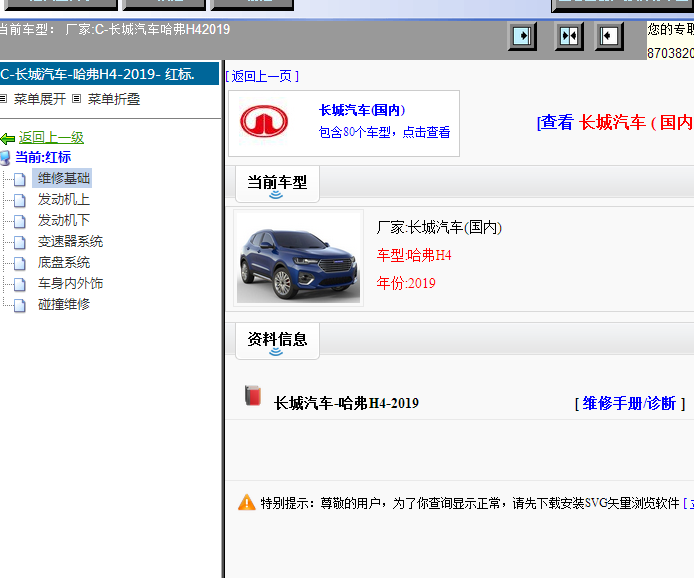The width and height of the screenshot is (694, 578).
Task: Click the page icon next to 发动机下
Action: [x=19, y=221]
